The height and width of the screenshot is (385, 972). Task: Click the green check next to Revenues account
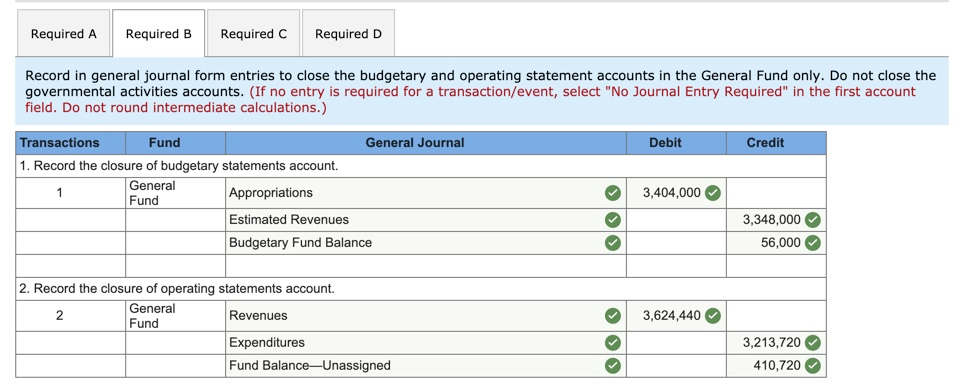click(x=612, y=316)
